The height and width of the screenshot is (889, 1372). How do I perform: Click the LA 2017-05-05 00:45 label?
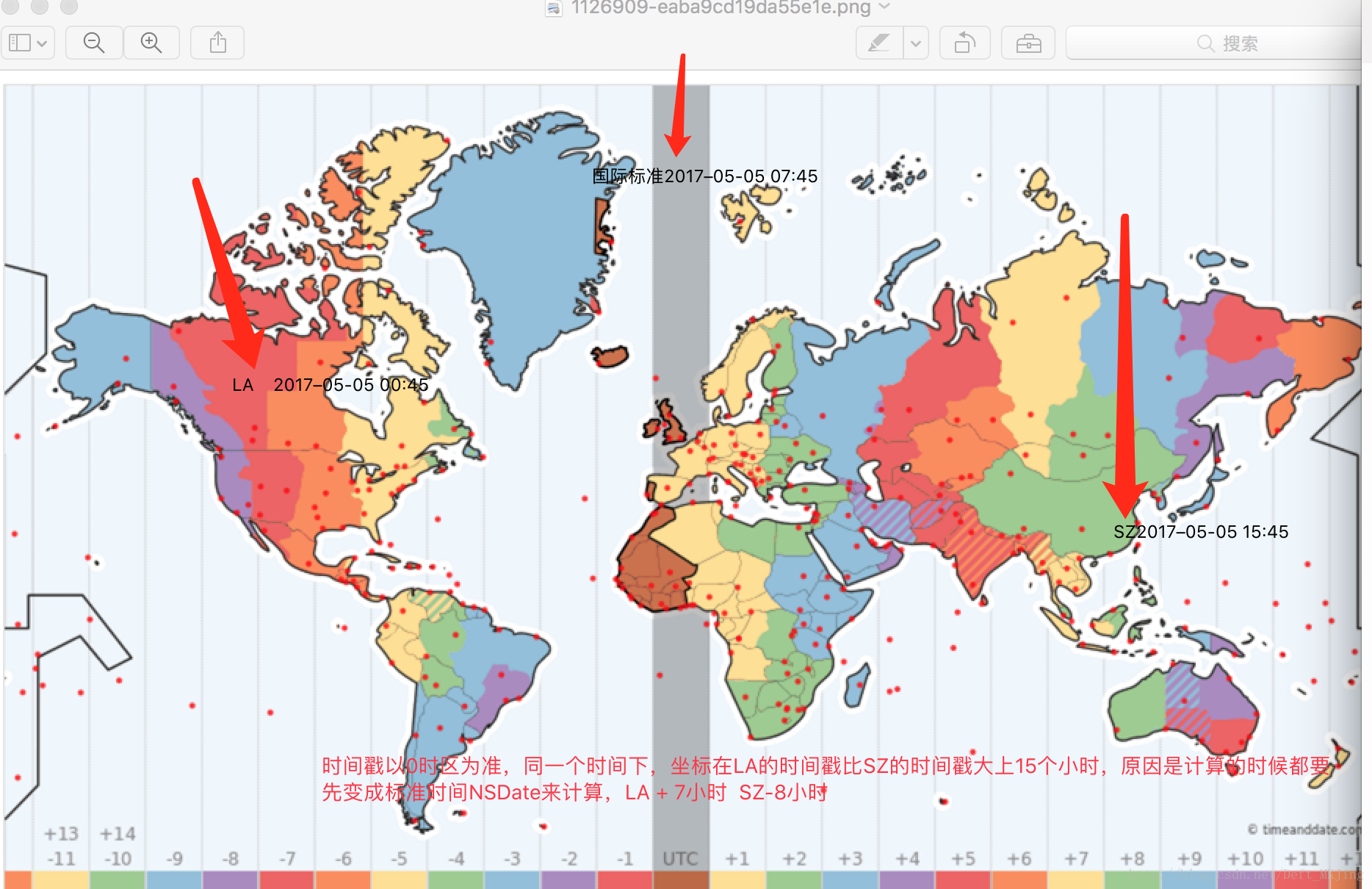pyautogui.click(x=330, y=385)
